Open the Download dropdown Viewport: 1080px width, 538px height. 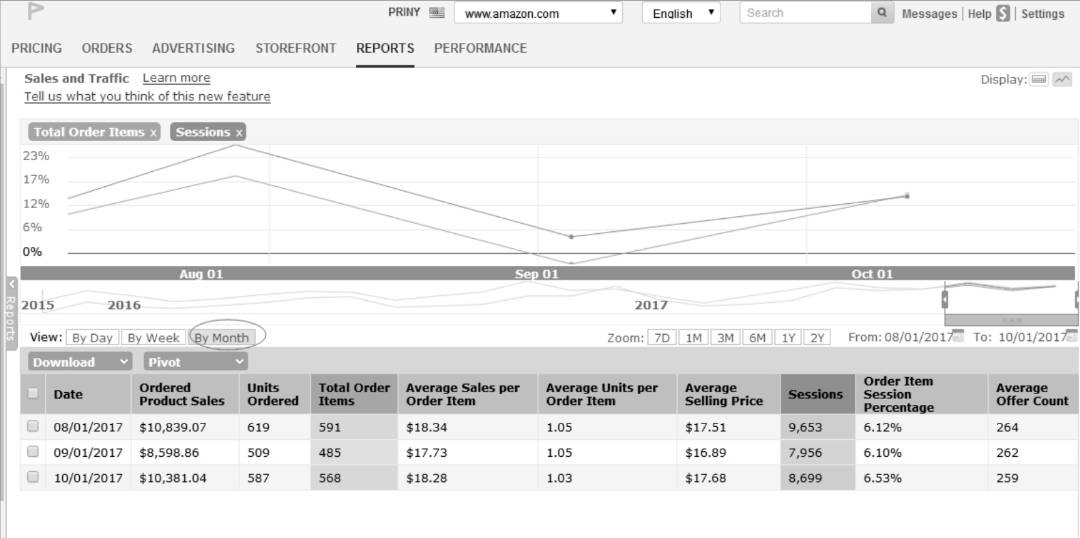[80, 362]
